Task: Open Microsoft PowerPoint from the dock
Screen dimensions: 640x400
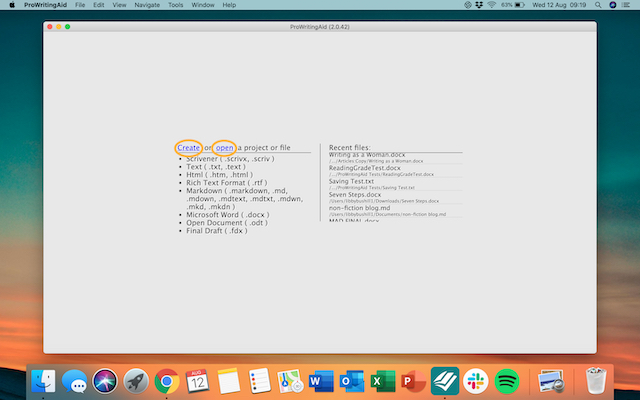Action: pyautogui.click(x=413, y=381)
